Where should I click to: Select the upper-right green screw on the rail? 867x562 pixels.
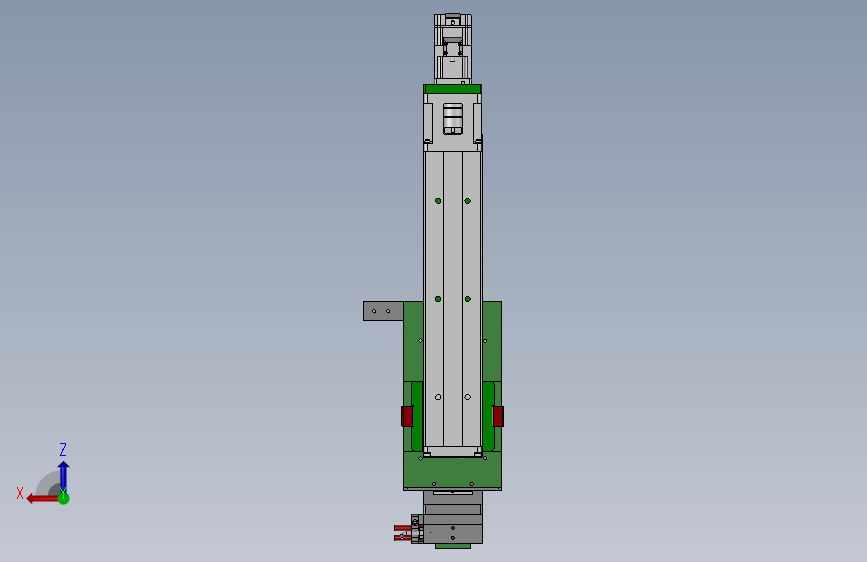(x=468, y=201)
